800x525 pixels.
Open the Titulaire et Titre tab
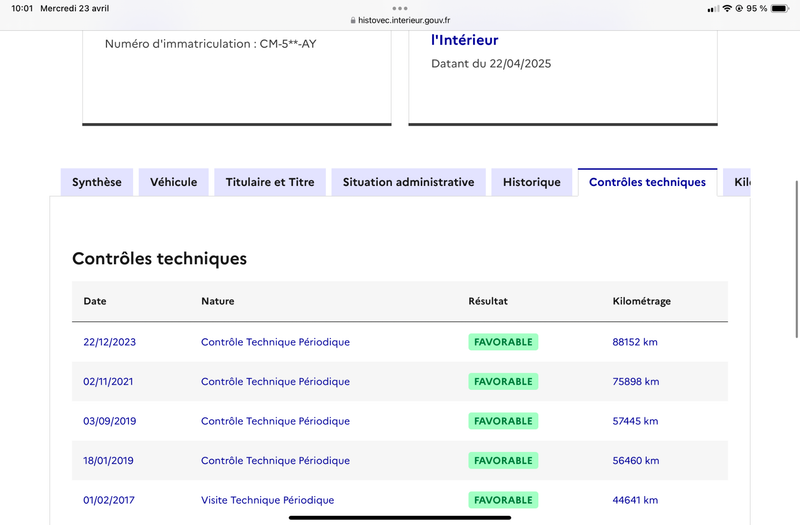(x=270, y=182)
